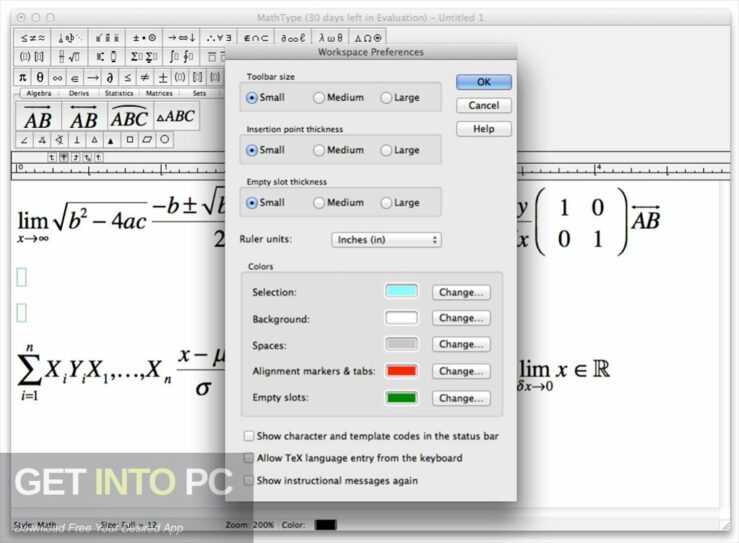Image resolution: width=739 pixels, height=543 pixels.
Task: Enable Show character and template codes checkbox
Action: [249, 436]
